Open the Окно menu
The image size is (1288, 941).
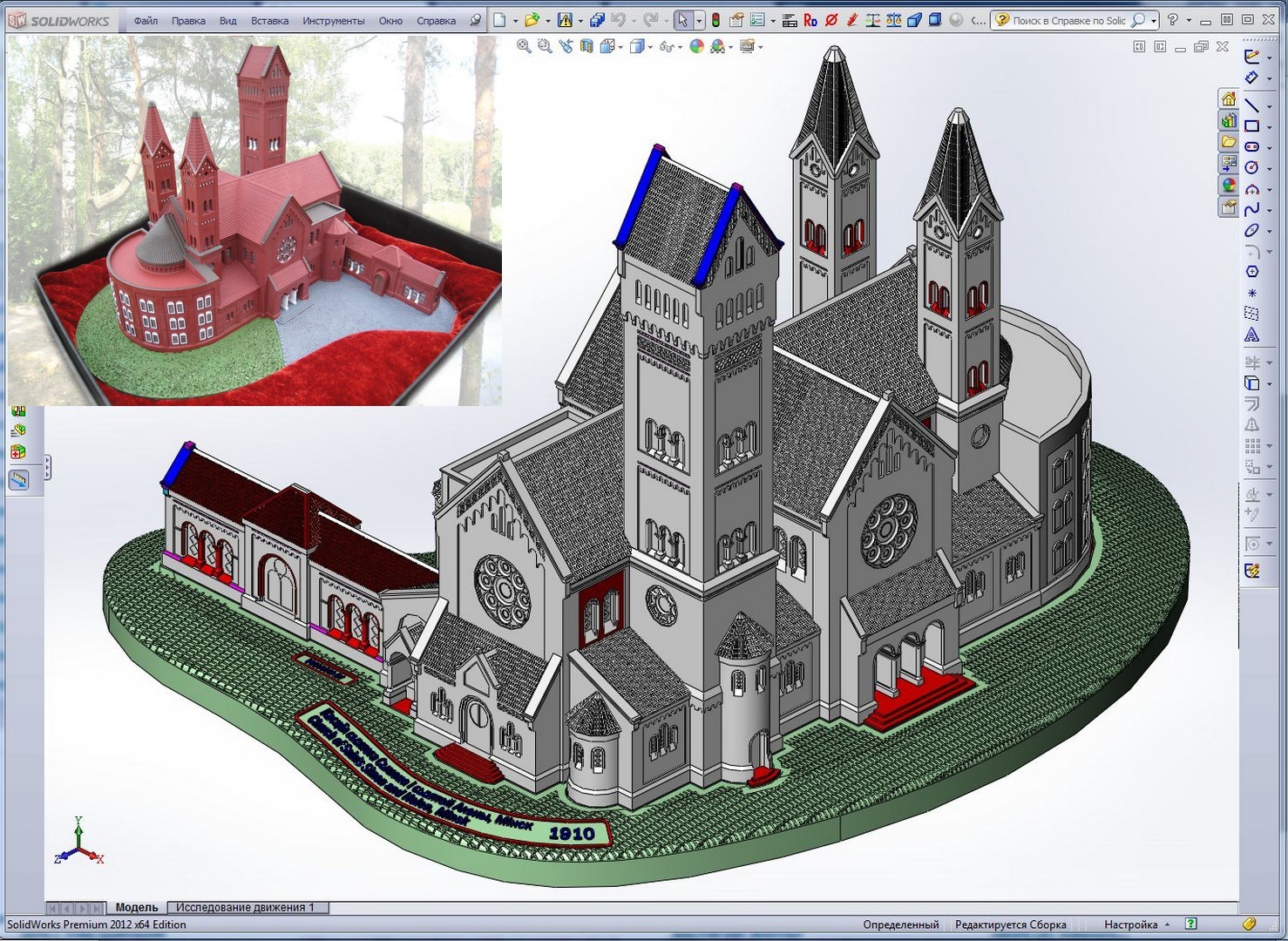coord(390,21)
